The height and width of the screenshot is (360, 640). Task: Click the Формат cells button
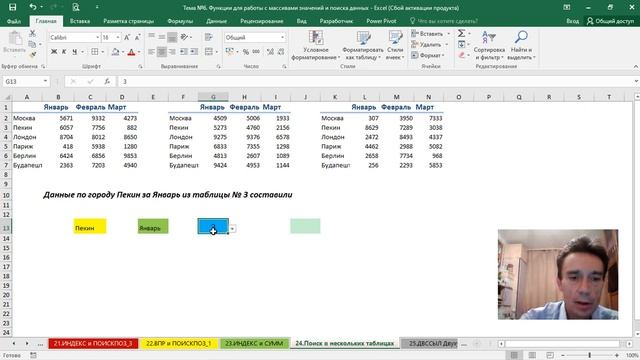(428, 55)
